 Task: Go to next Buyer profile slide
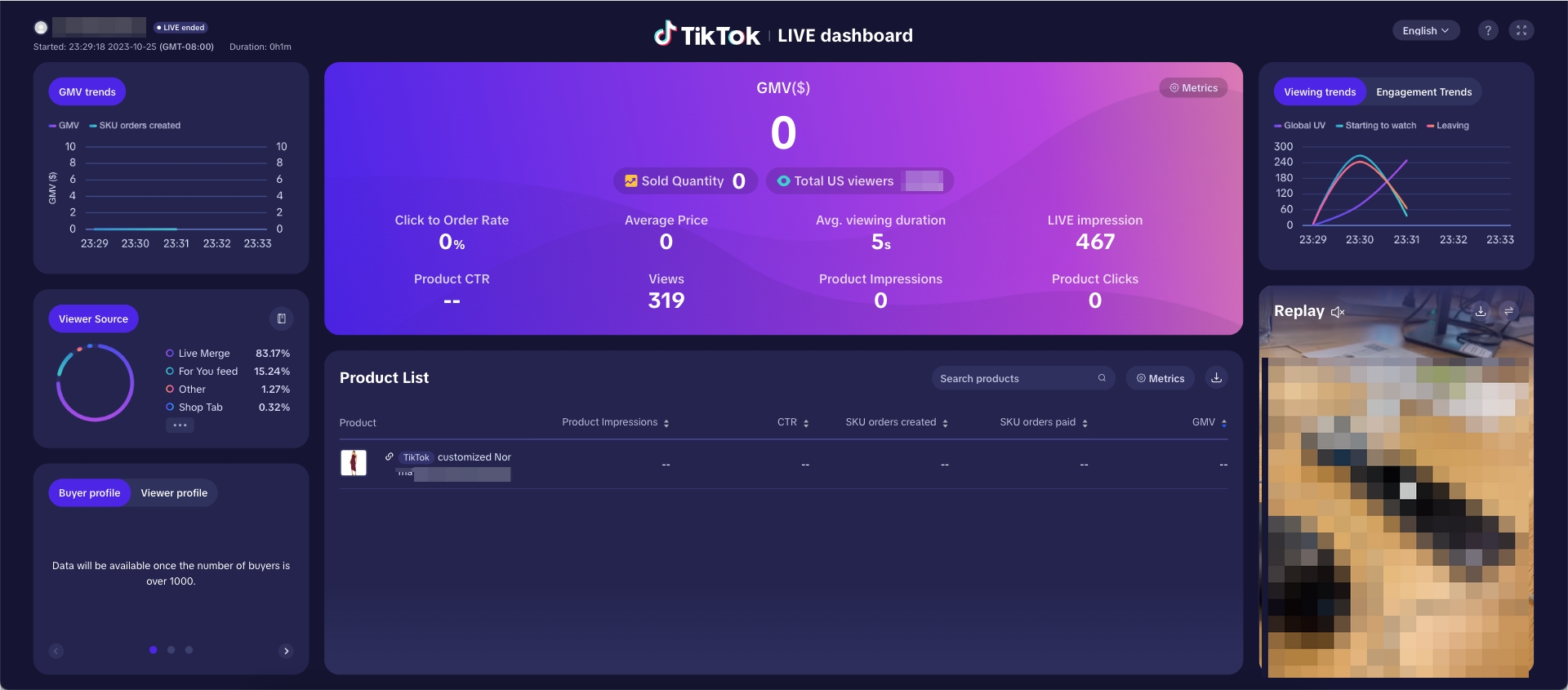(x=286, y=651)
